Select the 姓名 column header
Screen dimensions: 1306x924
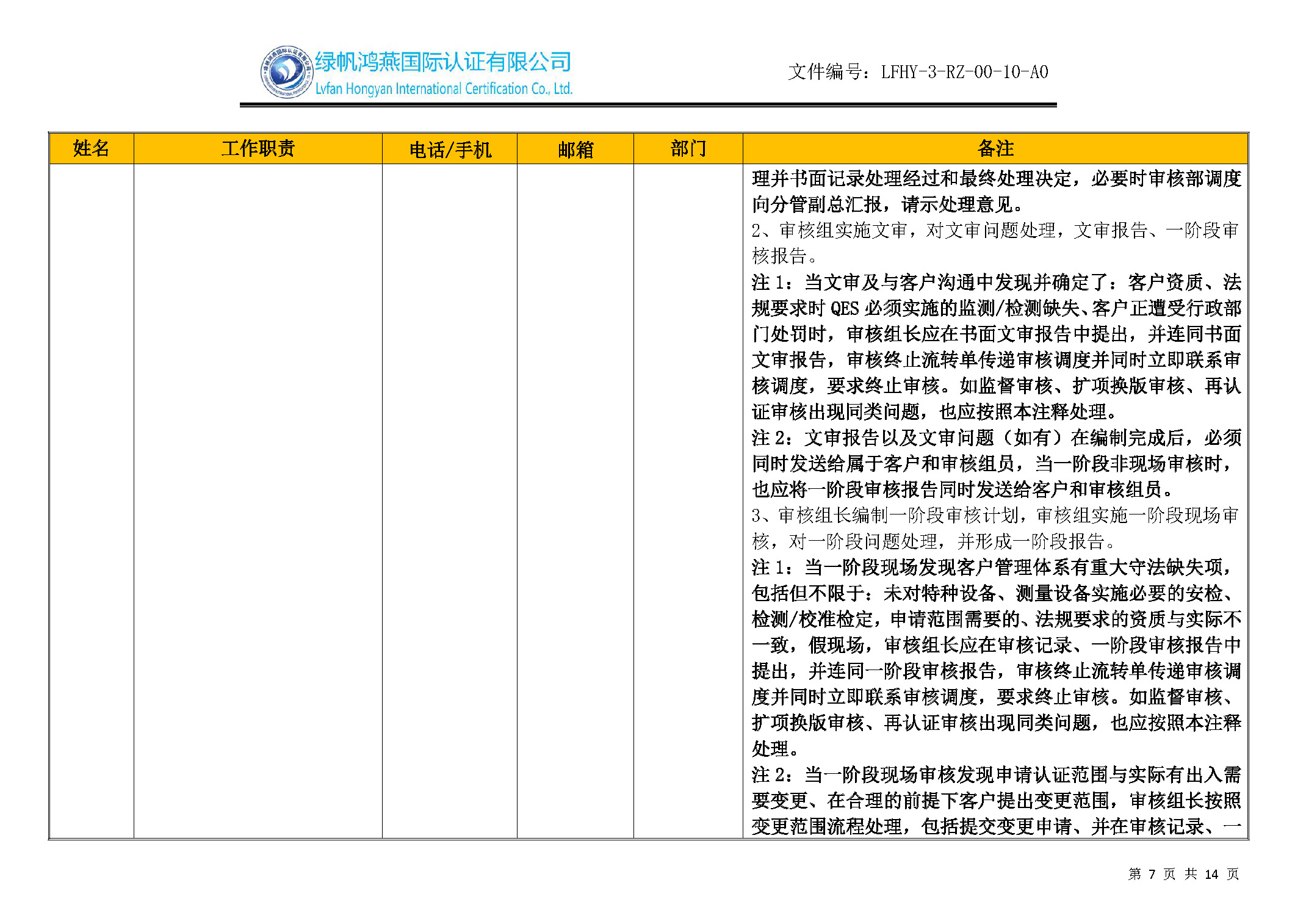pos(92,149)
